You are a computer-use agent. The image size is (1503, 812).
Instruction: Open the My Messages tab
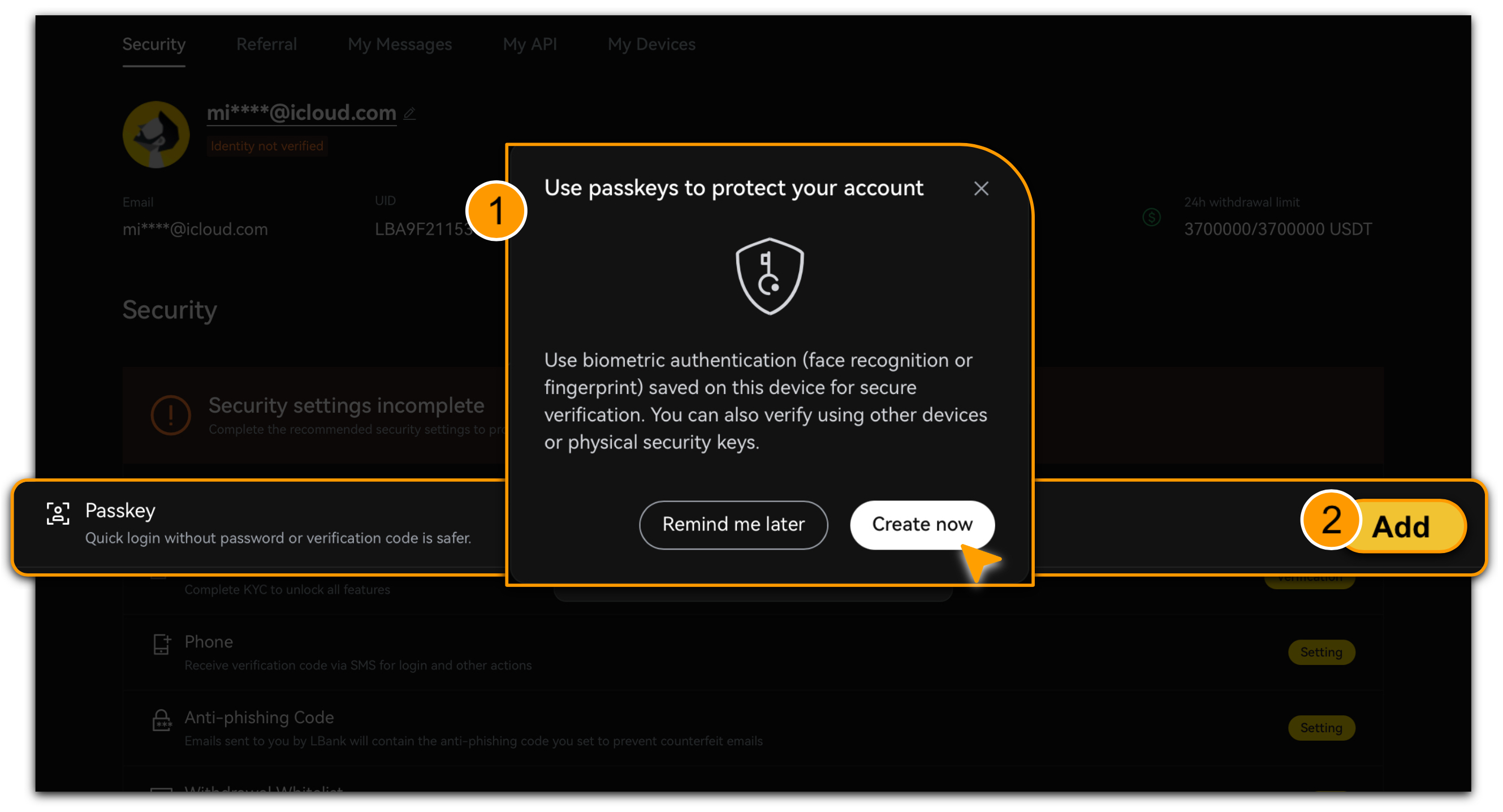[x=400, y=45]
